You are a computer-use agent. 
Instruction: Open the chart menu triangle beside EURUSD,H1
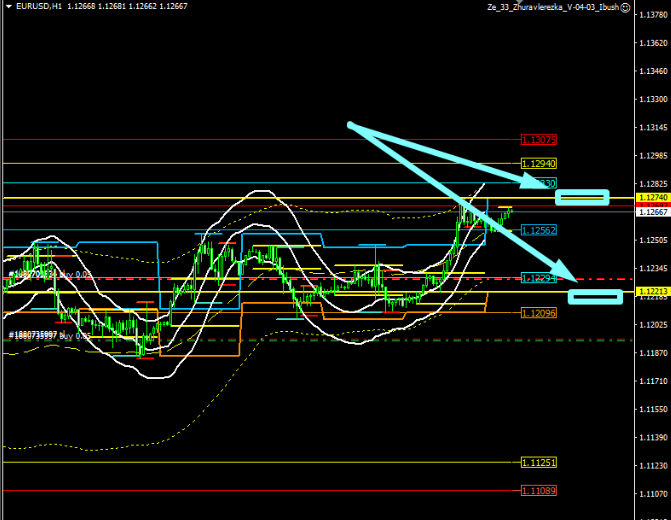(x=7, y=8)
